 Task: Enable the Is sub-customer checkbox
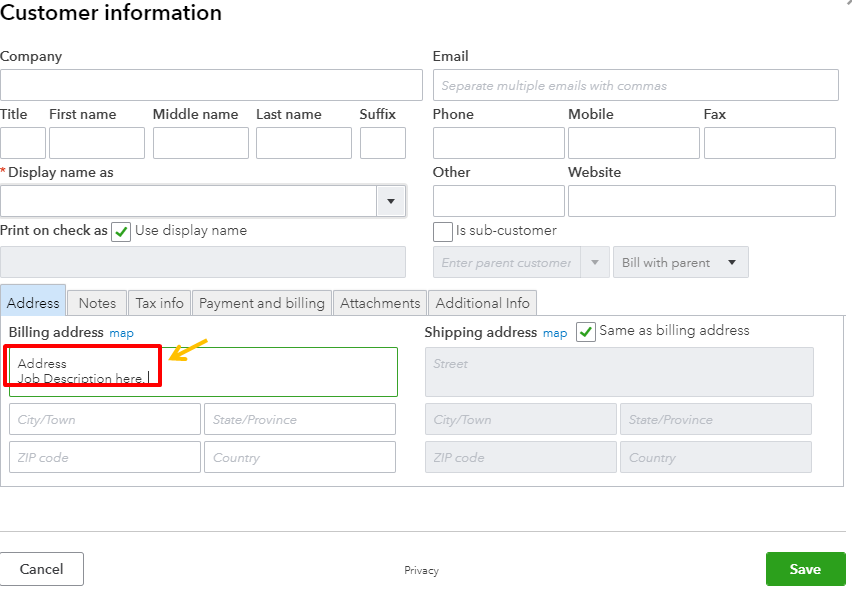pyautogui.click(x=443, y=232)
